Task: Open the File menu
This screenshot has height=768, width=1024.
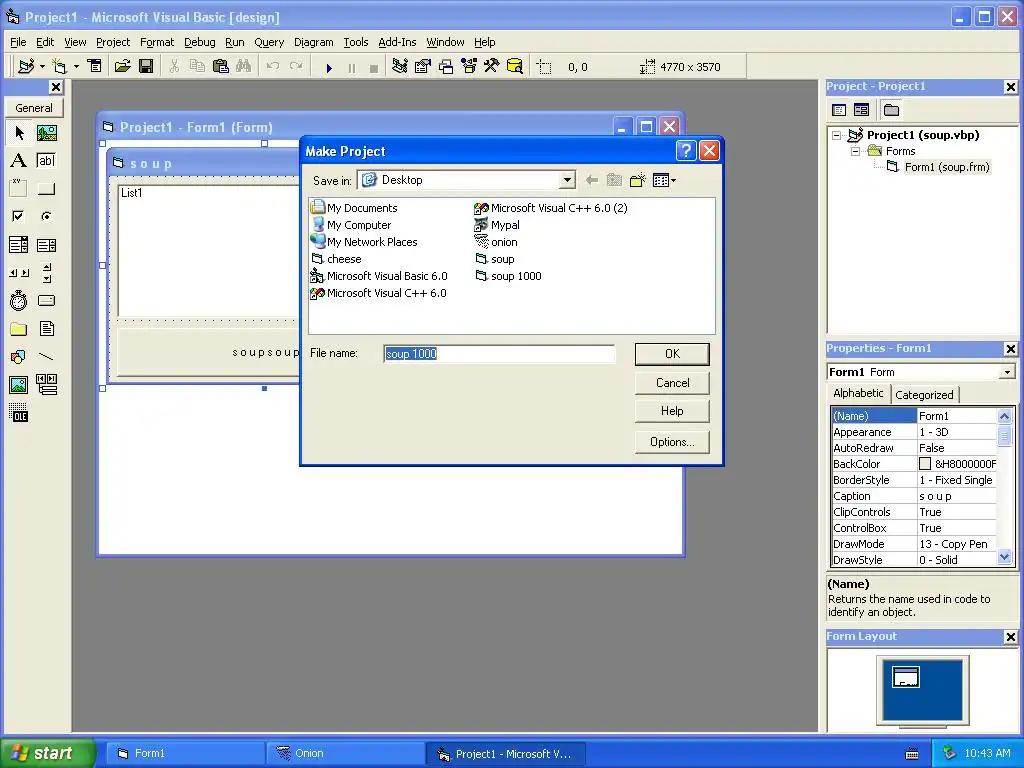Action: (x=18, y=42)
